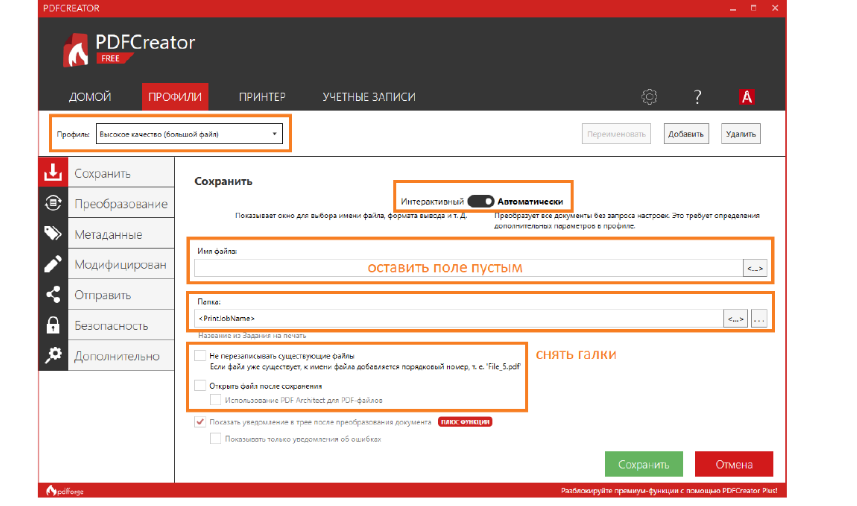Click the 'Автоматически' mode label
857x506 pixels.
(530, 202)
